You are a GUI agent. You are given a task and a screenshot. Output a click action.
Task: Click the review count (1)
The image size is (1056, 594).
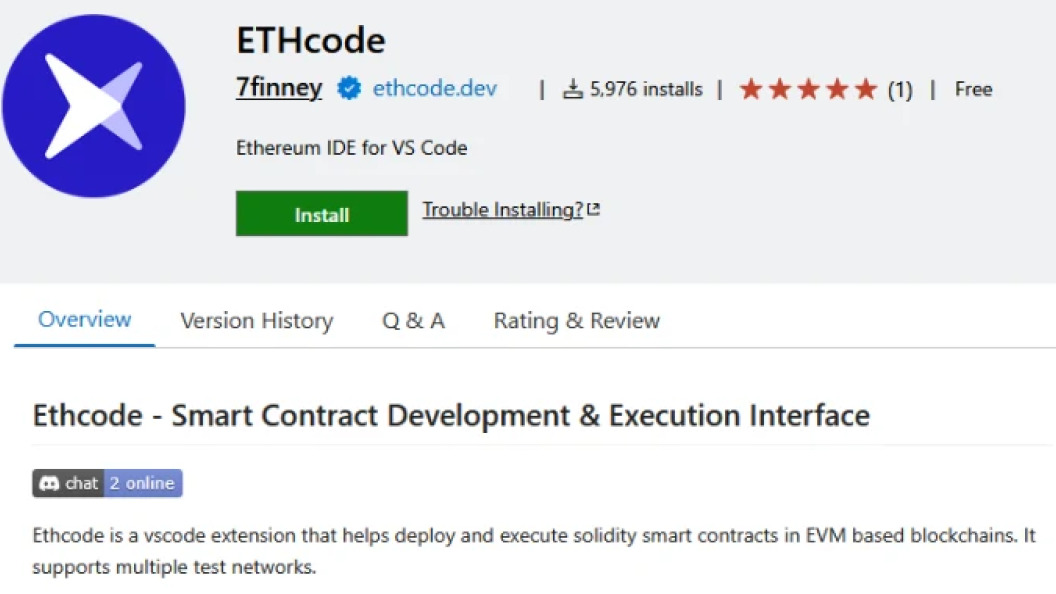(x=900, y=90)
